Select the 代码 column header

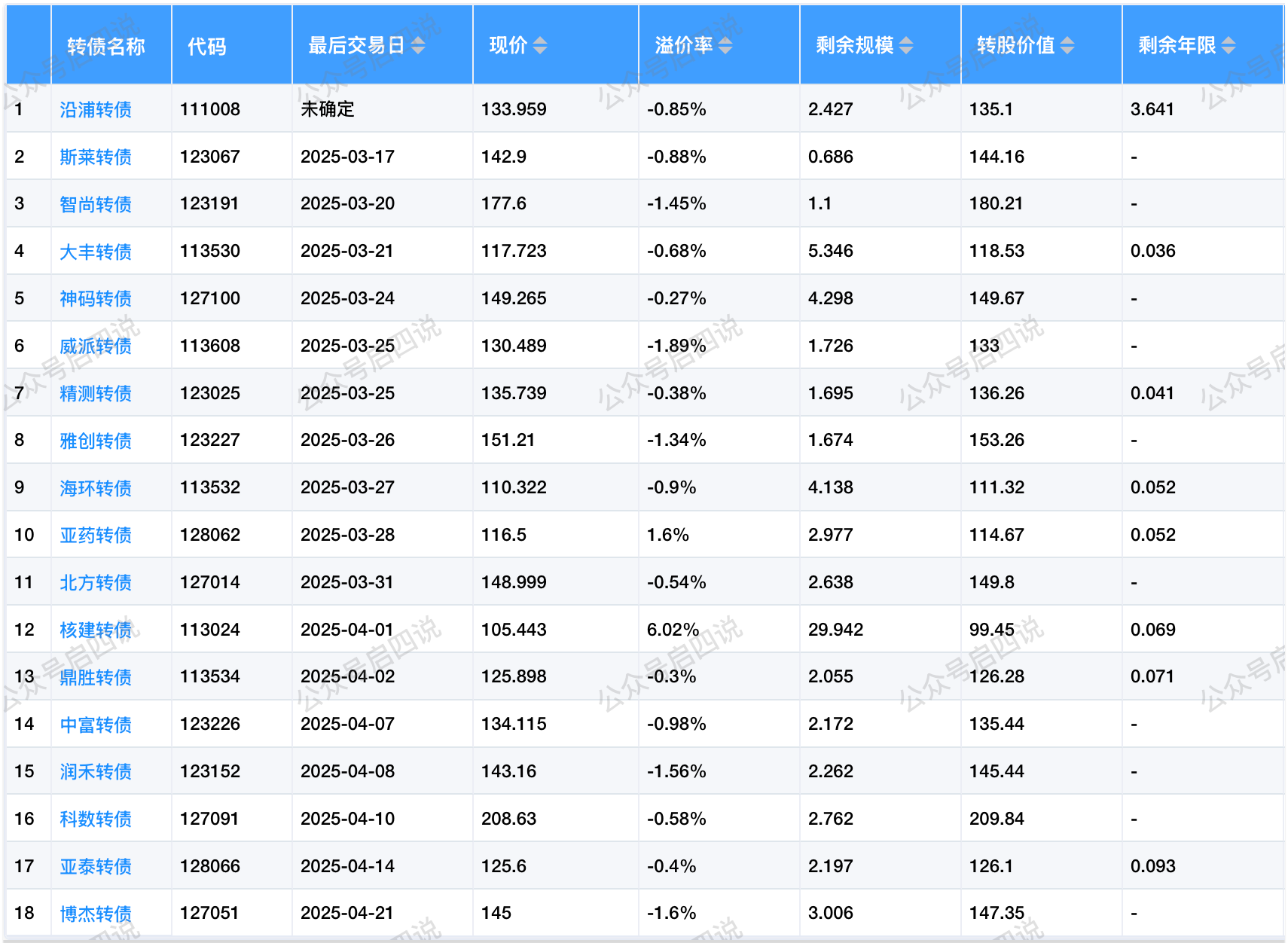click(207, 46)
